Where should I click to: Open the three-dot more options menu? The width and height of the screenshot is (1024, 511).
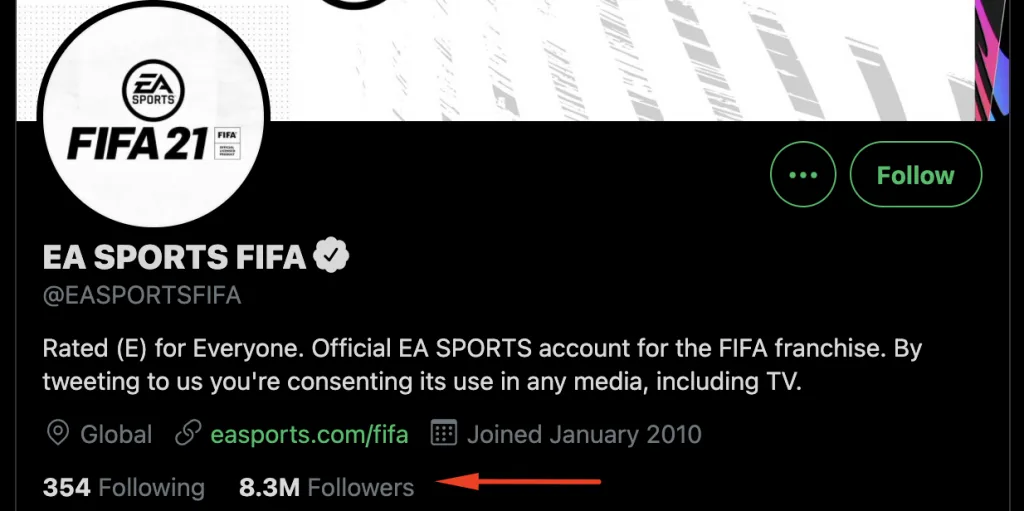click(x=803, y=175)
